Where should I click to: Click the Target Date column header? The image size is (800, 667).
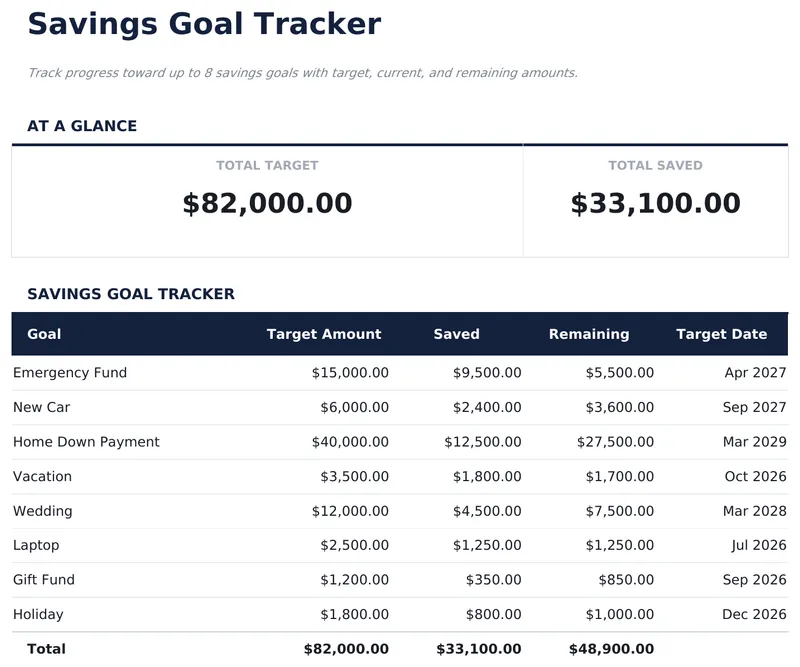721,334
